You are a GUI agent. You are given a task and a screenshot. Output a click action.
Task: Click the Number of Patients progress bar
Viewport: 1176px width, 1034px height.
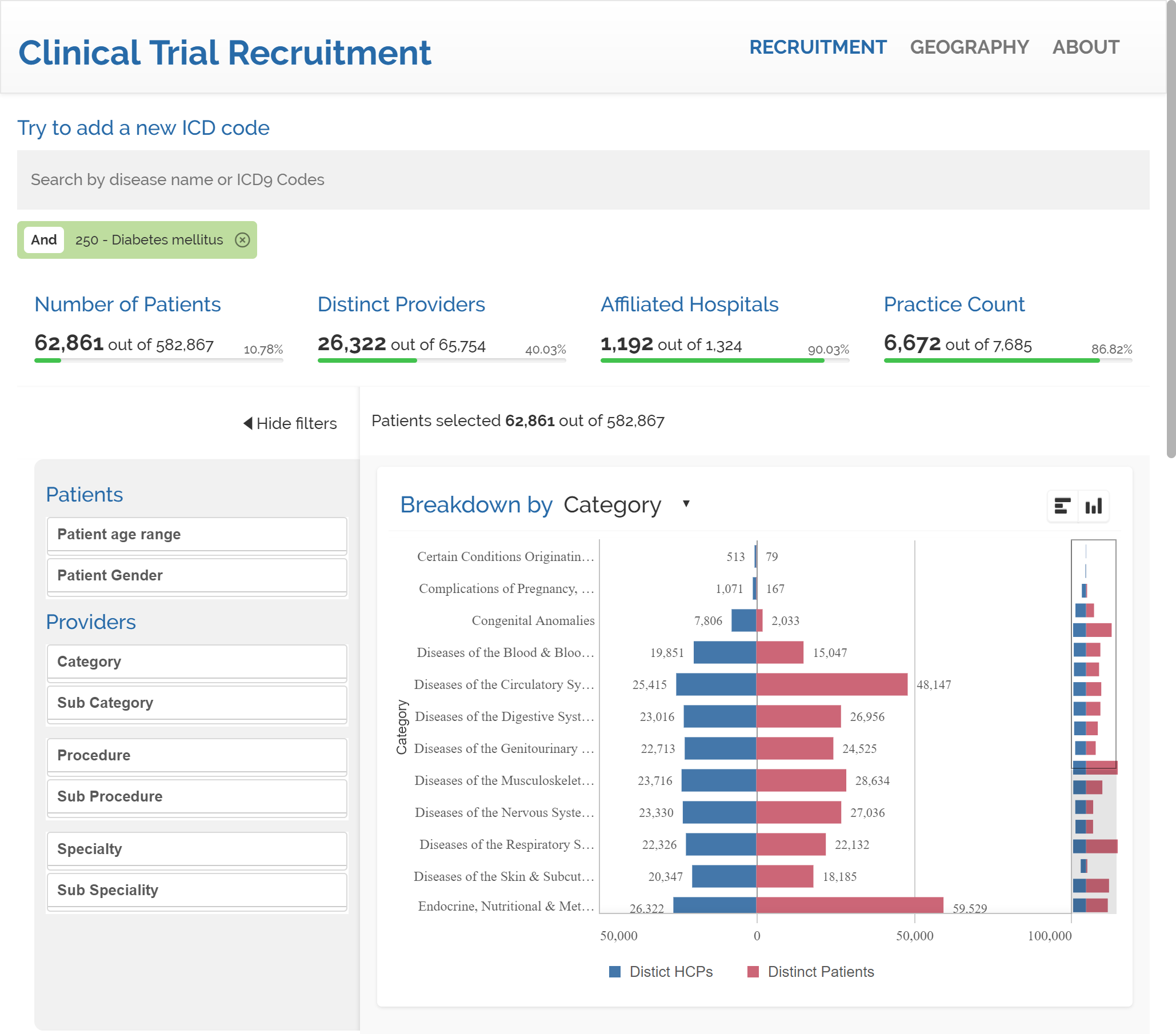coord(159,360)
